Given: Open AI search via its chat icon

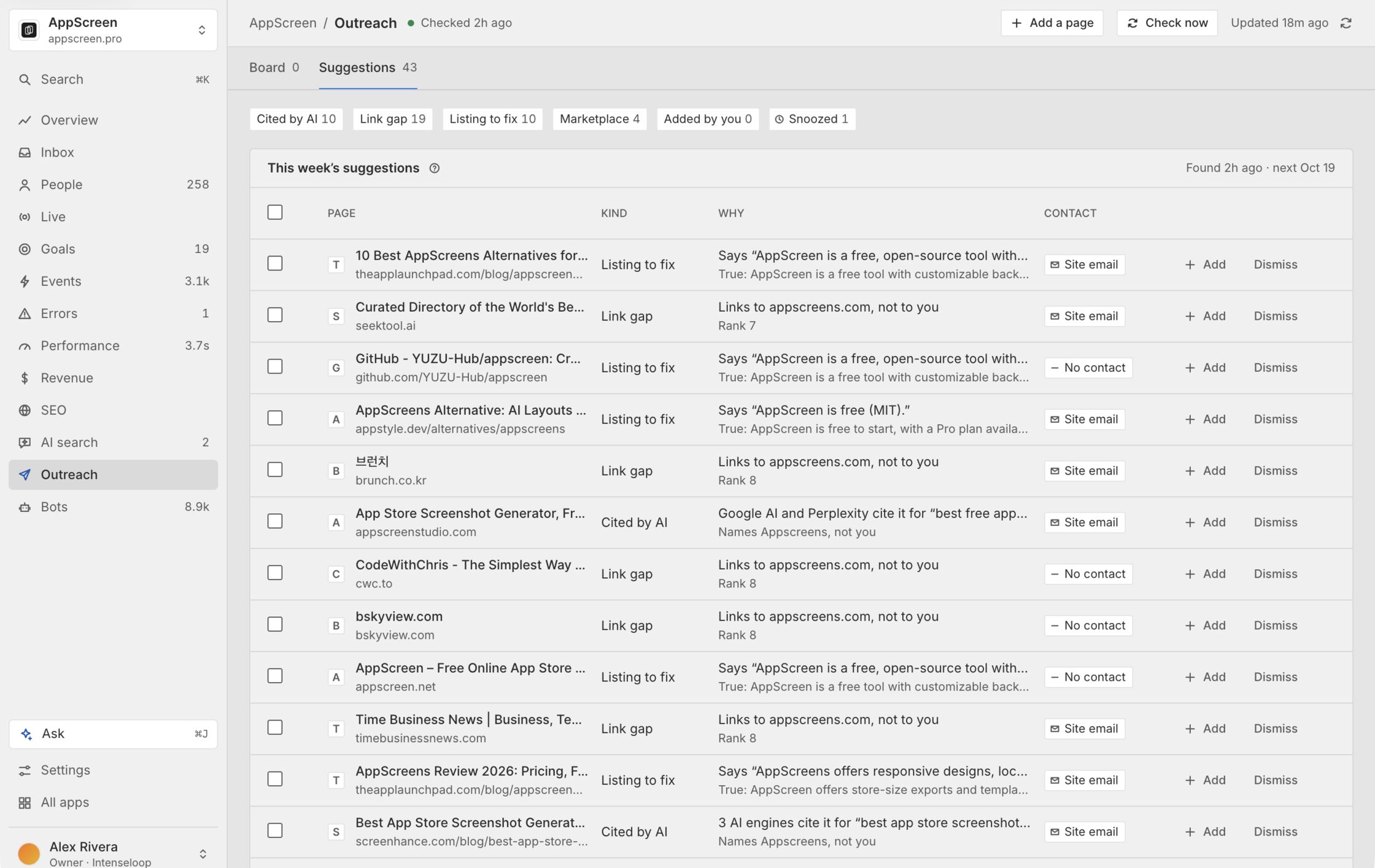Looking at the screenshot, I should [25, 443].
